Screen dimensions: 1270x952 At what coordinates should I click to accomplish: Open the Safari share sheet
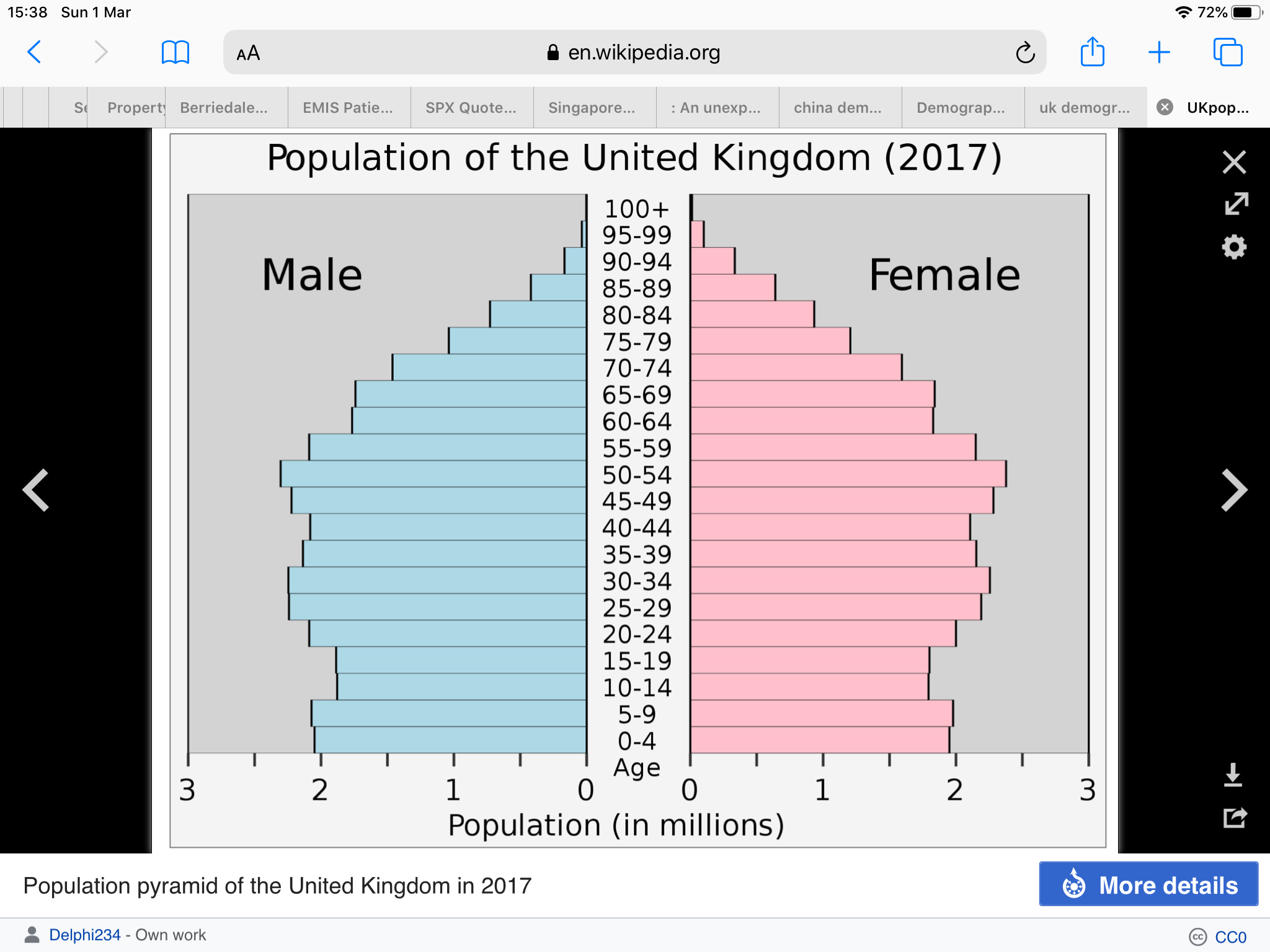pyautogui.click(x=1092, y=51)
